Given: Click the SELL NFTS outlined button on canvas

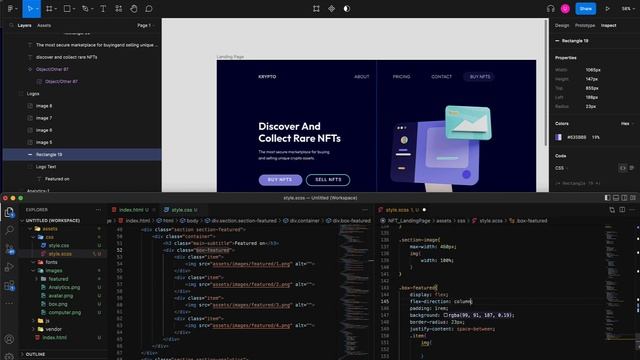Looking at the screenshot, I should (328, 180).
